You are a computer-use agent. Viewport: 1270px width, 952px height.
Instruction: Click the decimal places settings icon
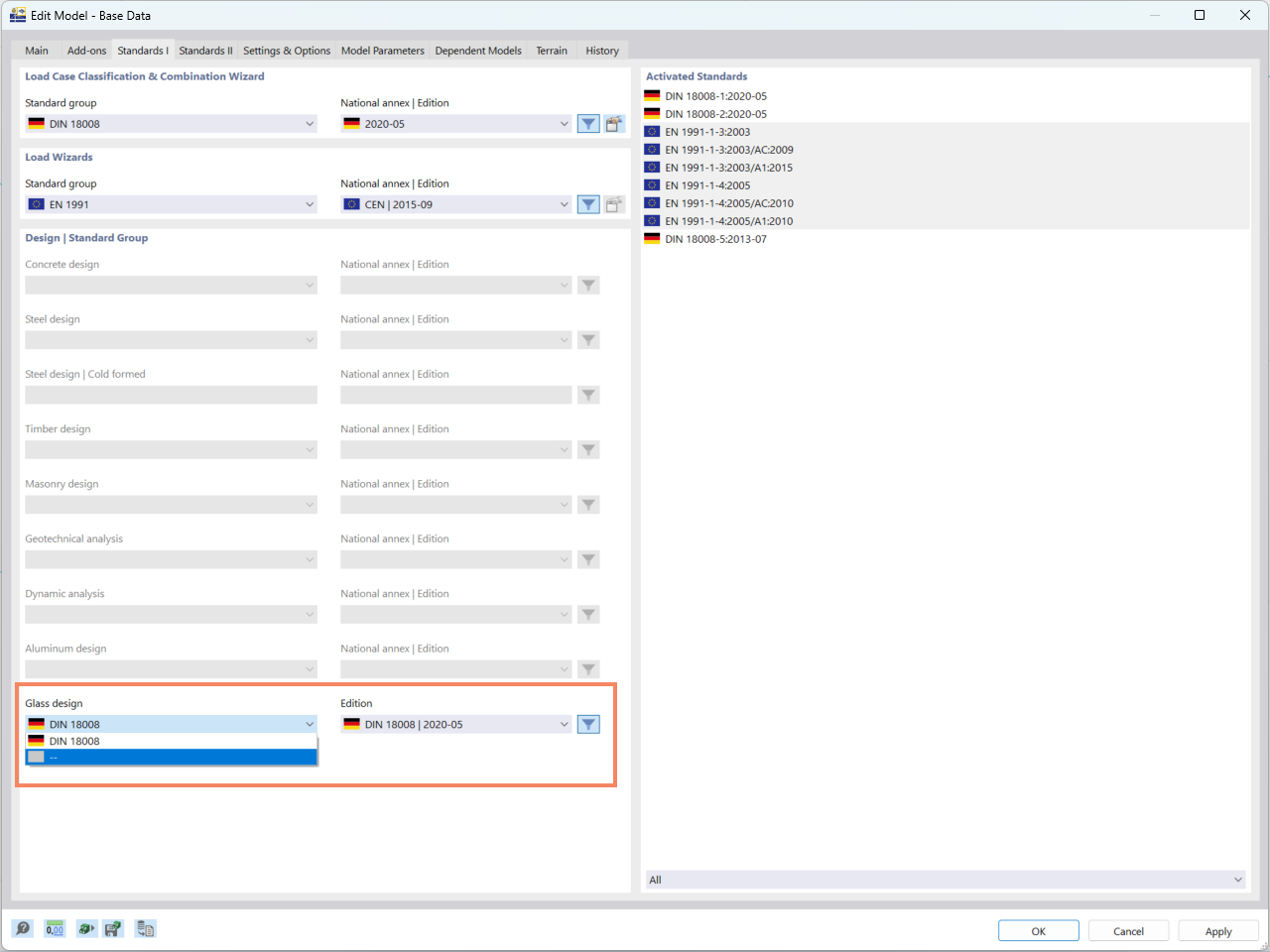pos(55,928)
